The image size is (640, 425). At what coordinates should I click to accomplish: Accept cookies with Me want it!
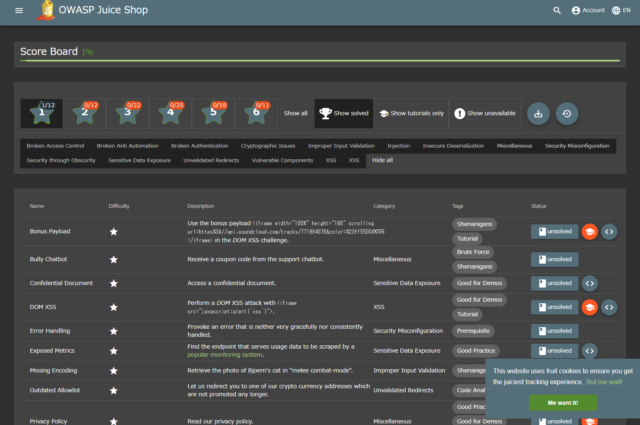(563, 403)
